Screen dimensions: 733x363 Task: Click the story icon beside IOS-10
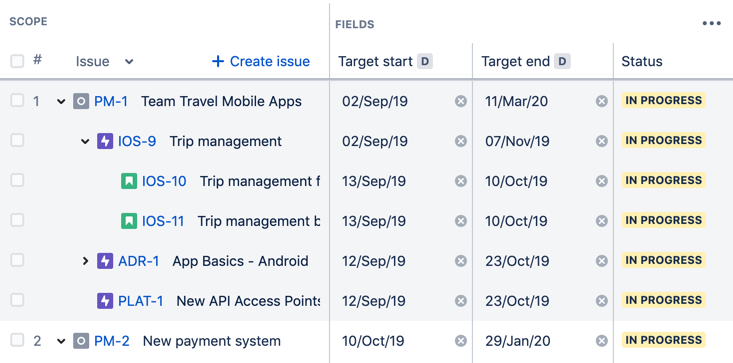coord(129,181)
